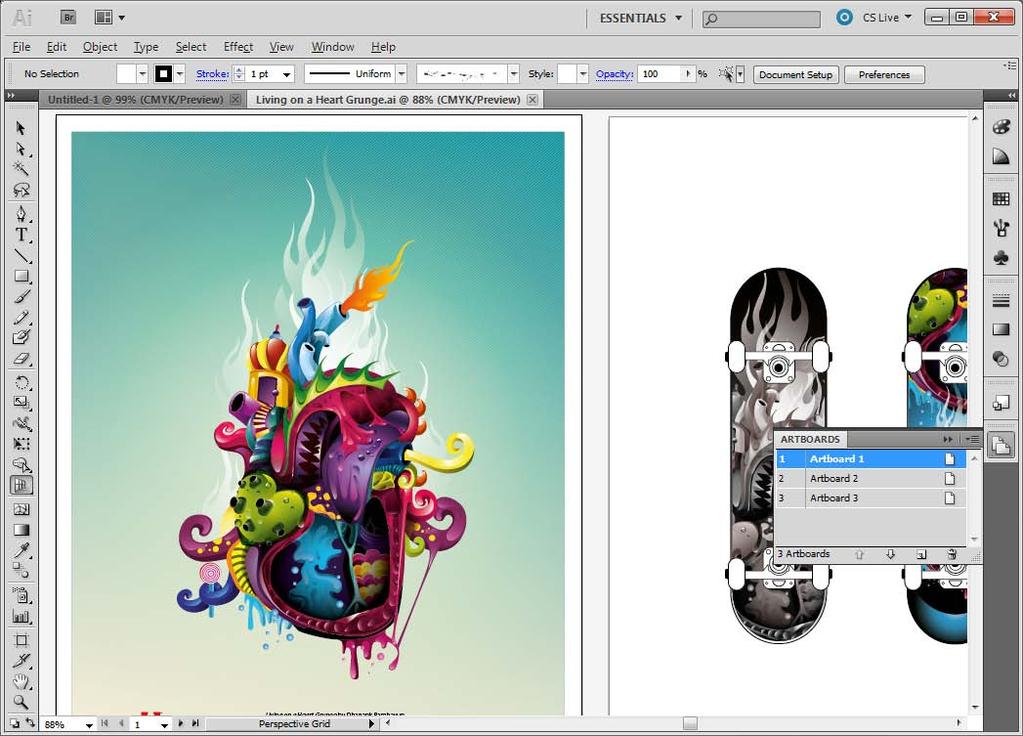Select Artboard 2 in Artboards panel
Viewport: 1023px width, 736px height.
[x=870, y=478]
